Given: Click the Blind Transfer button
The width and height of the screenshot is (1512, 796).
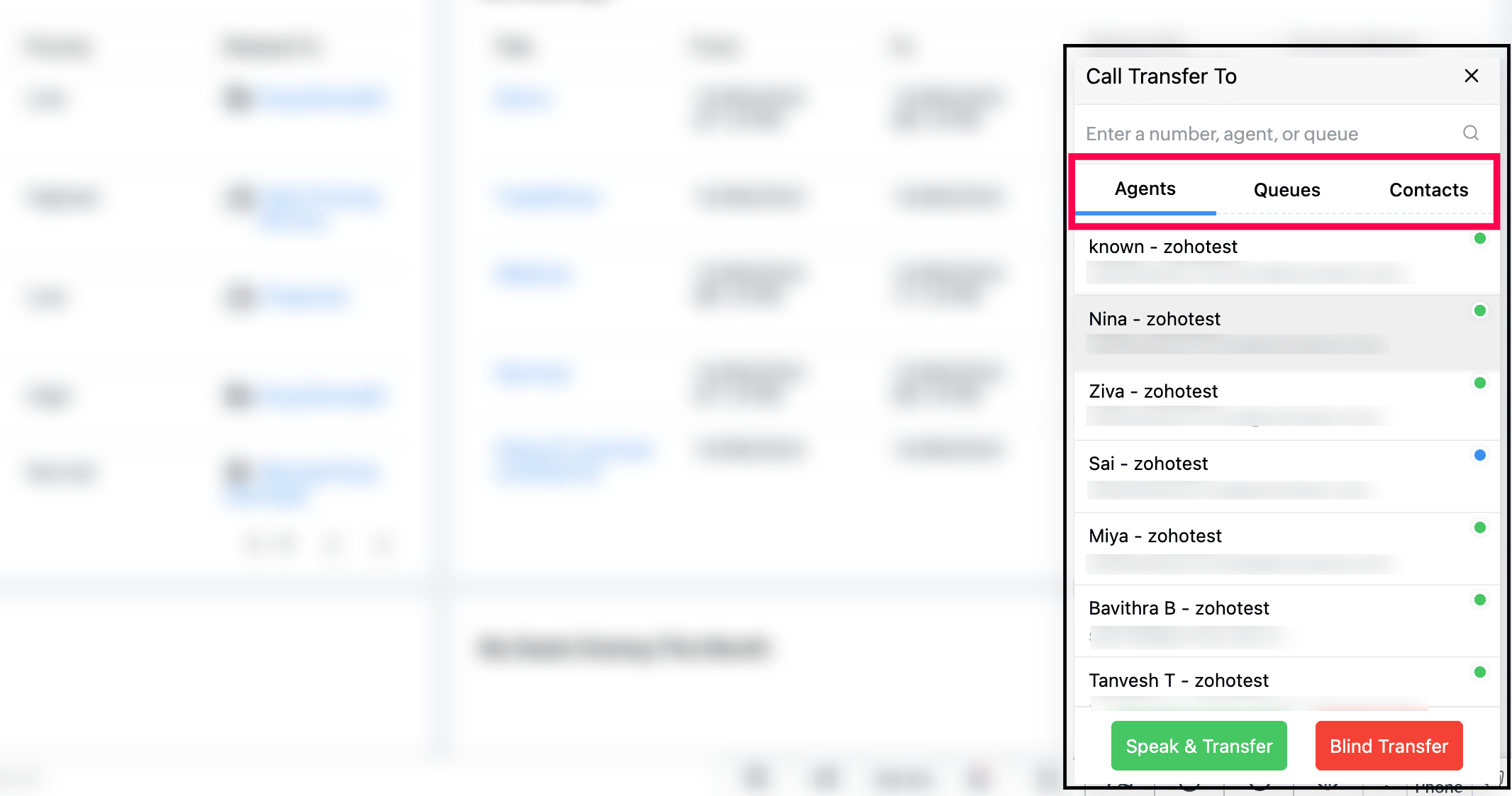Looking at the screenshot, I should click(1389, 746).
